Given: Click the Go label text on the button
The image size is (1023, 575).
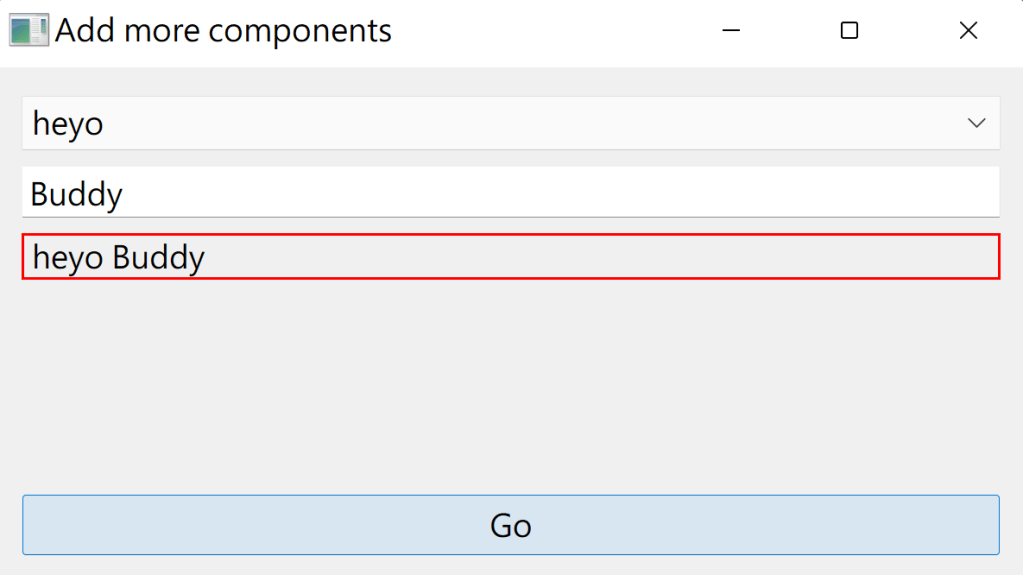Looking at the screenshot, I should [510, 525].
